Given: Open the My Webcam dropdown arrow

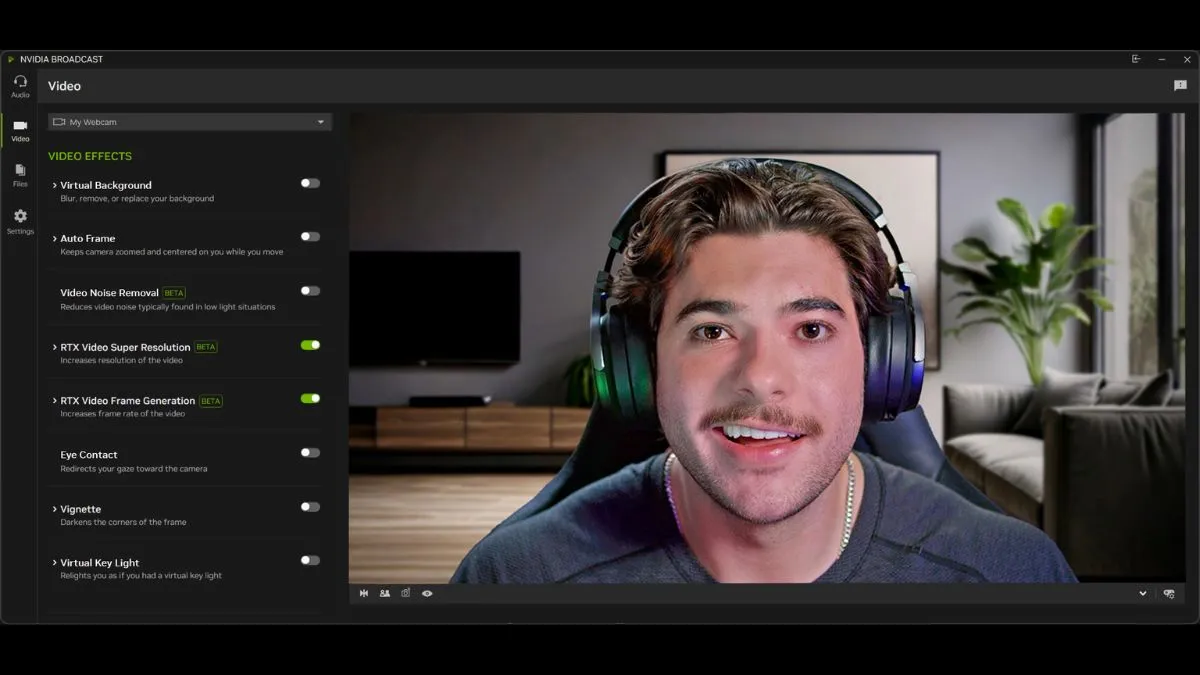Looking at the screenshot, I should (x=321, y=122).
